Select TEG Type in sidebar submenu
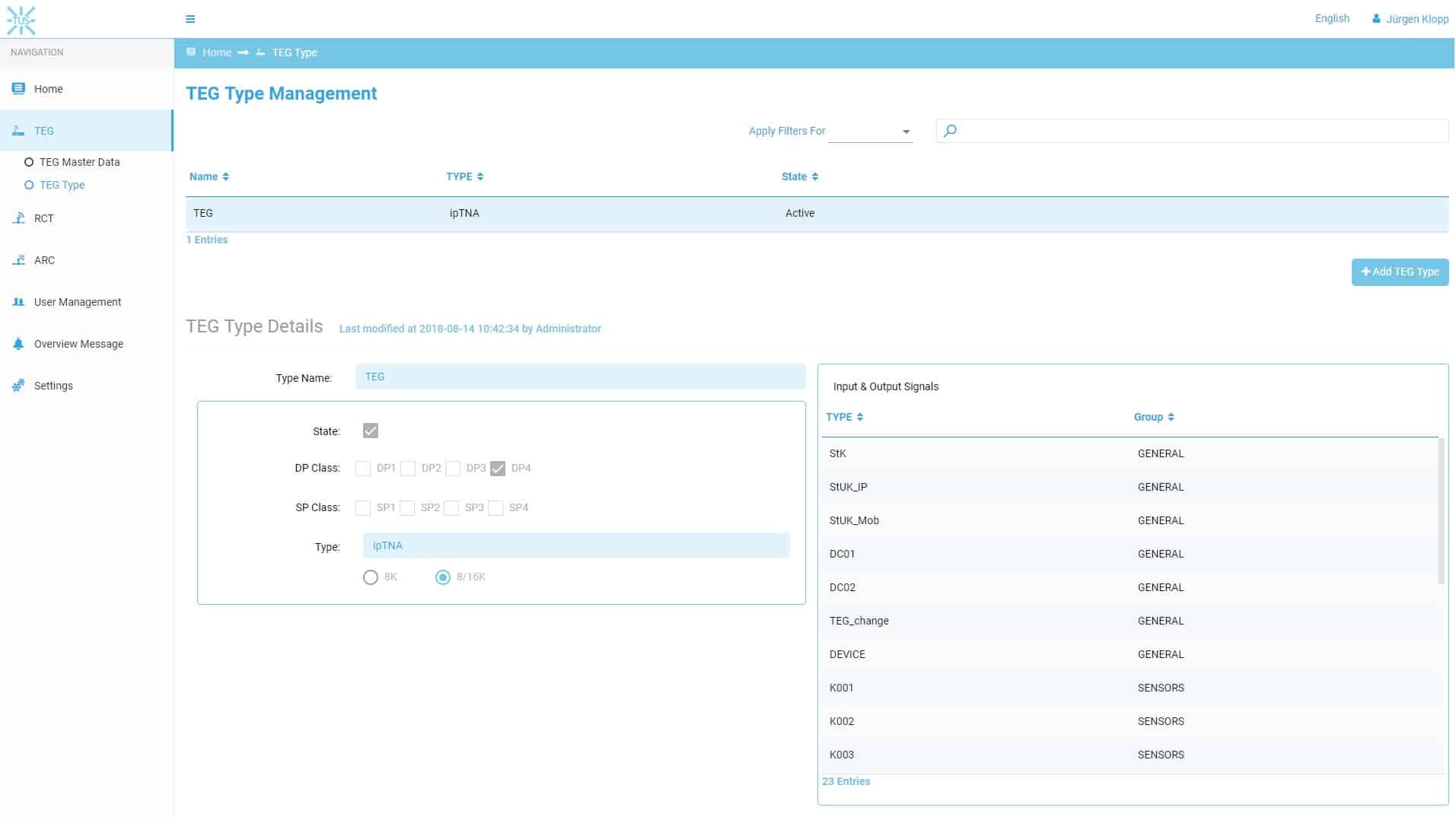The width and height of the screenshot is (1456, 817). point(62,185)
